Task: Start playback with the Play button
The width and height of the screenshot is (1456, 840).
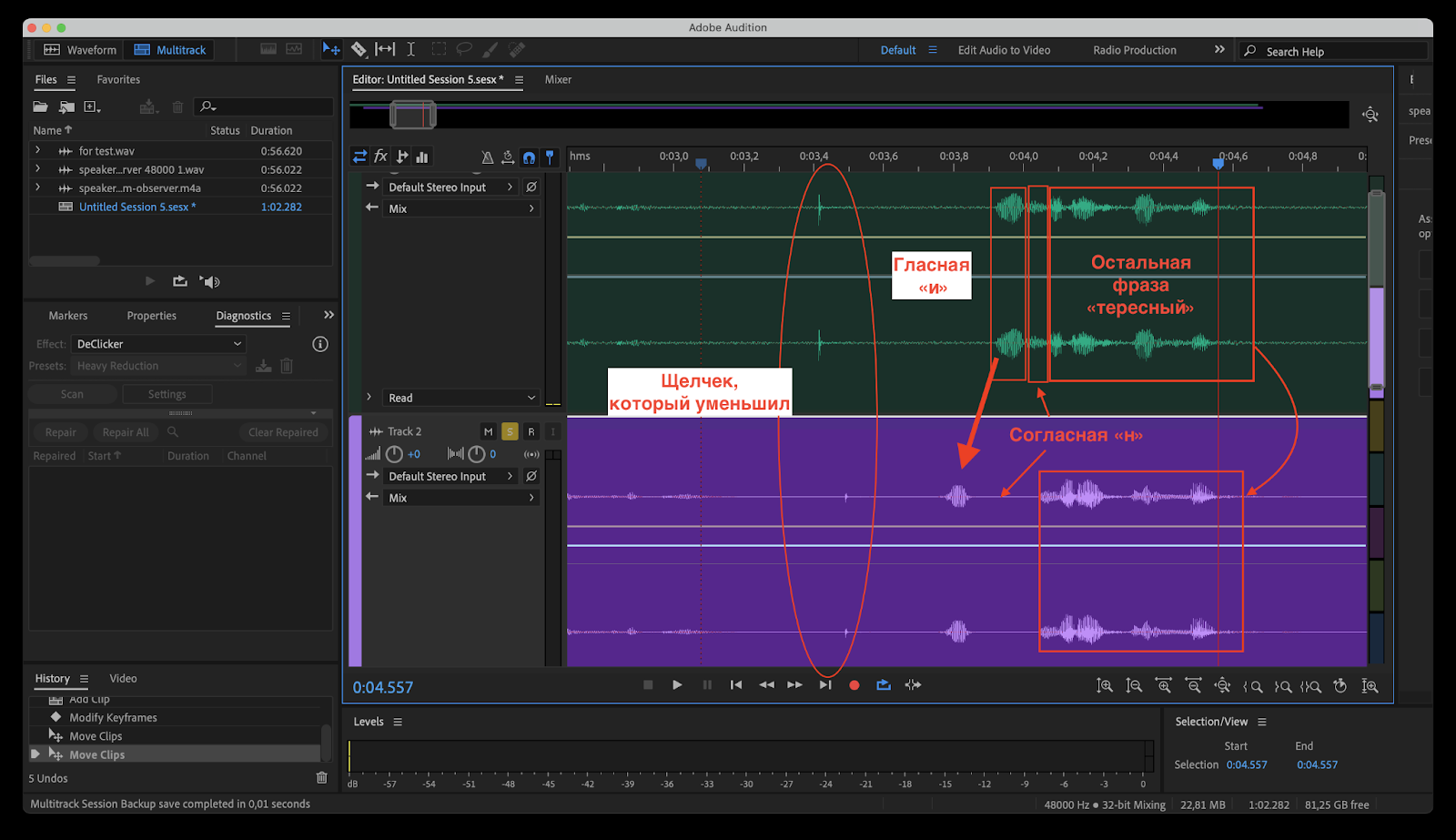Action: pyautogui.click(x=677, y=685)
